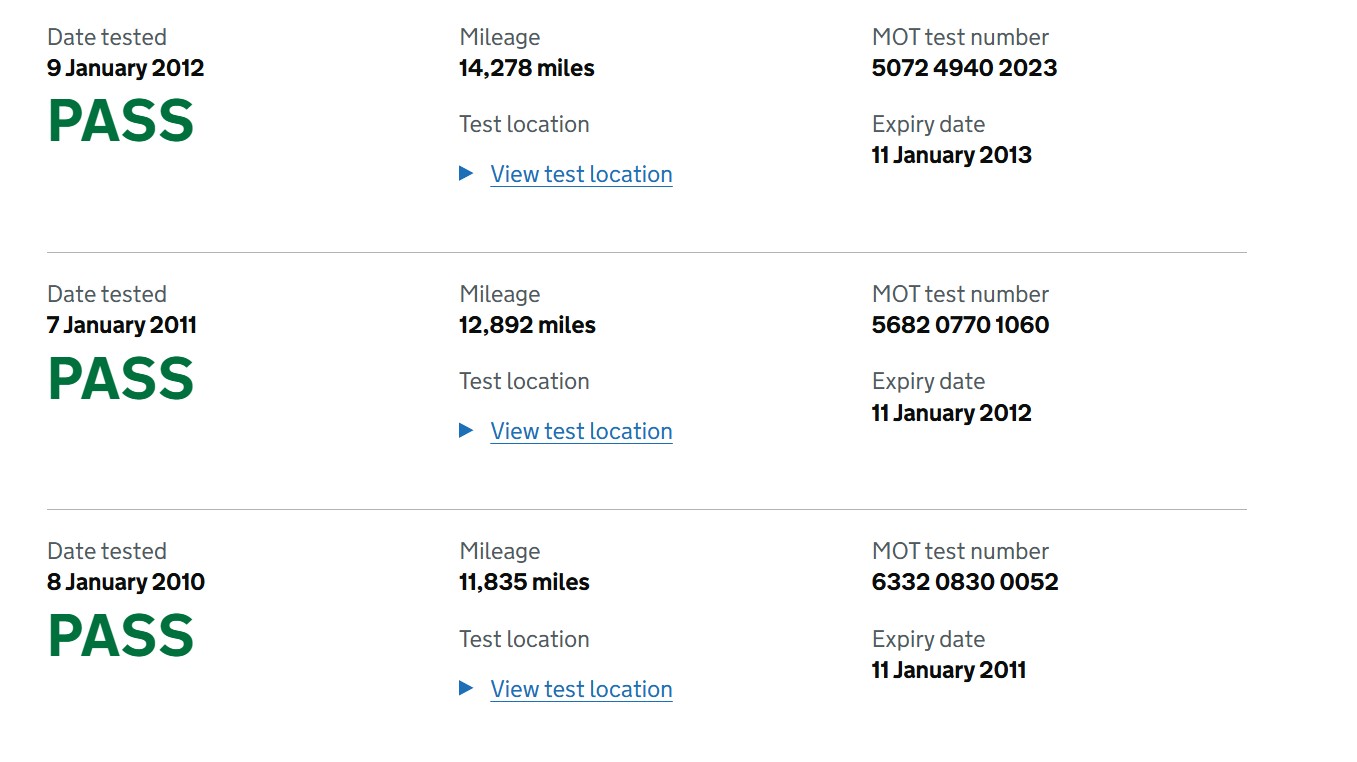The width and height of the screenshot is (1357, 762).
Task: Click the date tested 8 January 2010
Action: [x=125, y=582]
